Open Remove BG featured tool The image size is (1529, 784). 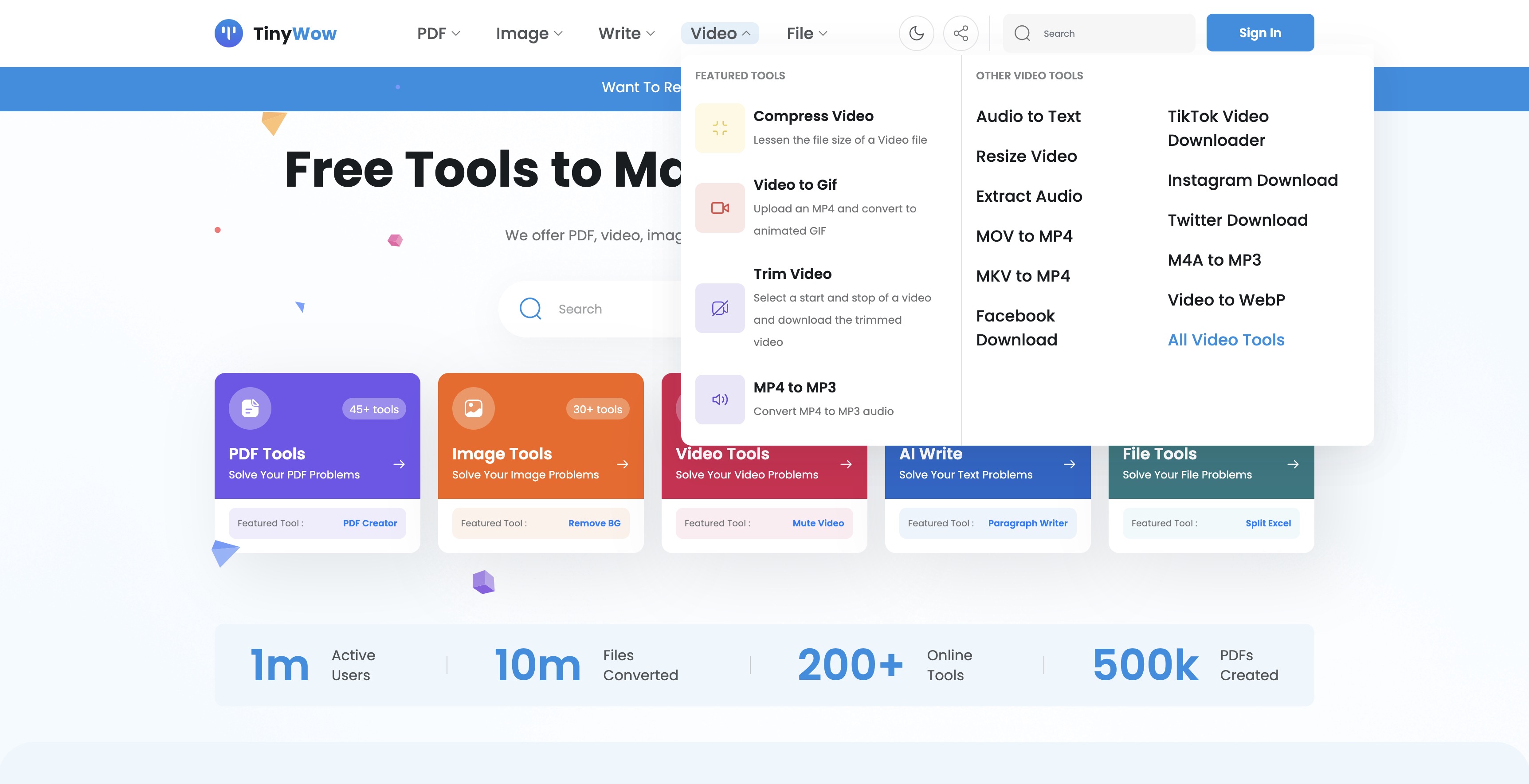click(x=594, y=523)
